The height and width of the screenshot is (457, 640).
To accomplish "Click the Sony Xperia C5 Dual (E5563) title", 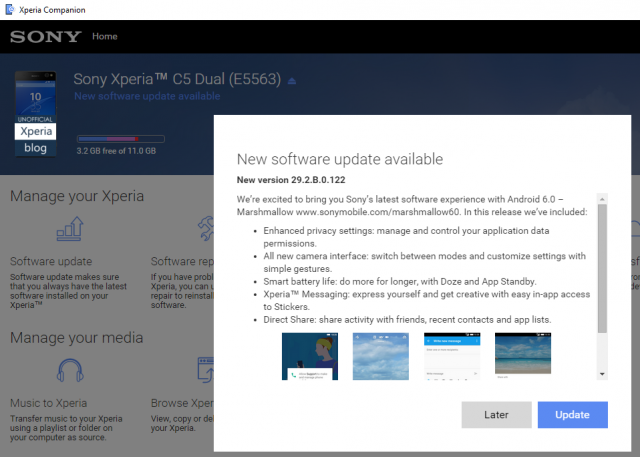I will coord(177,79).
